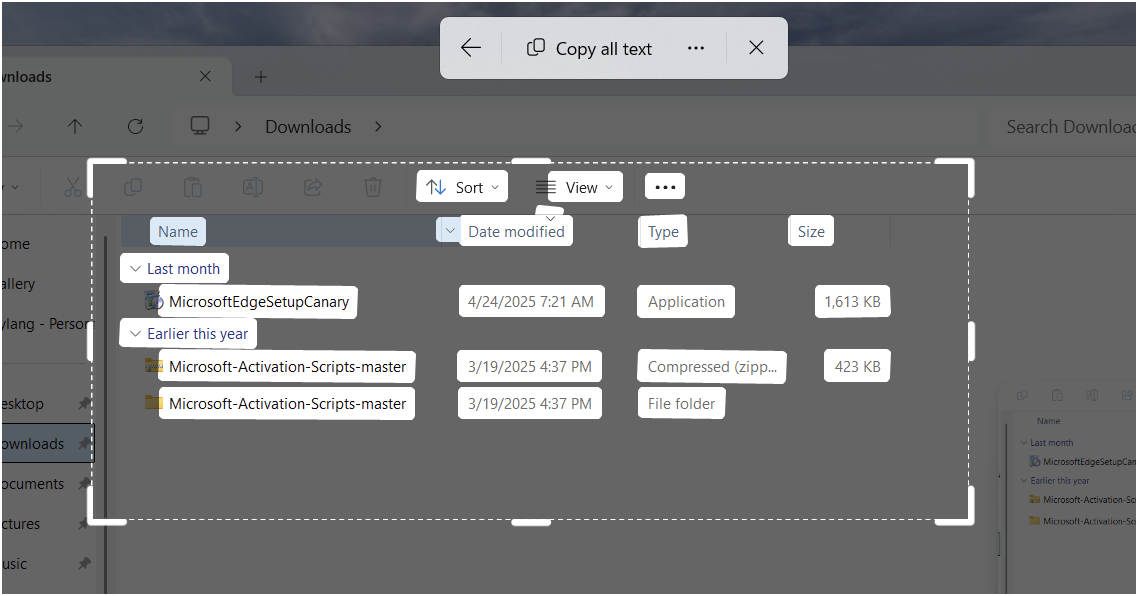This screenshot has width=1138, height=596.
Task: Click the pin icon beside Music
Action: point(85,563)
